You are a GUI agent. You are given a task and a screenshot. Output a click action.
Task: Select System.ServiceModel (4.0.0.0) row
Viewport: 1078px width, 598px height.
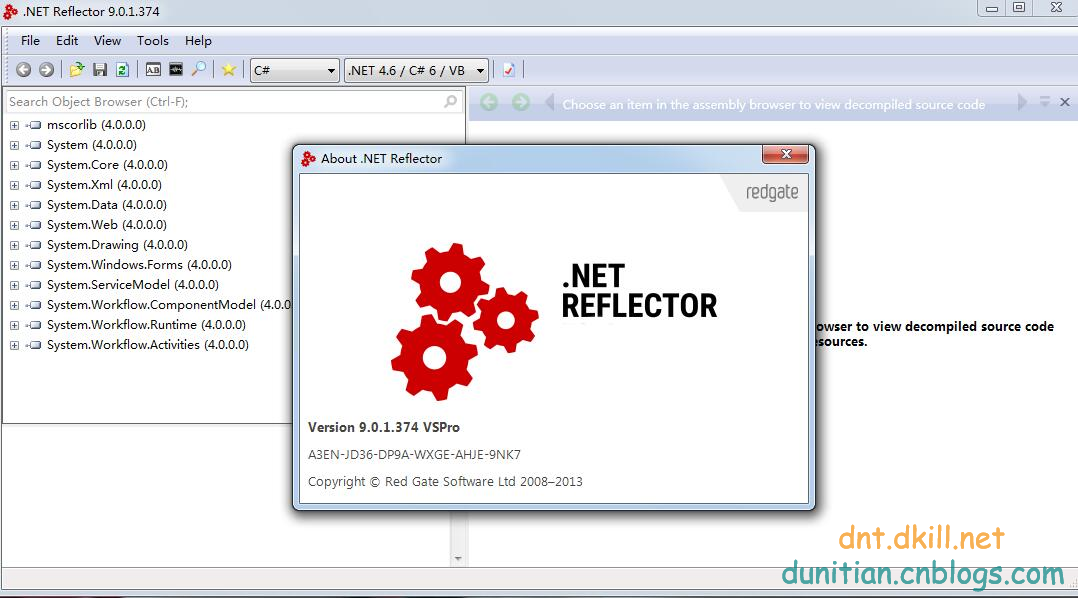(x=133, y=285)
